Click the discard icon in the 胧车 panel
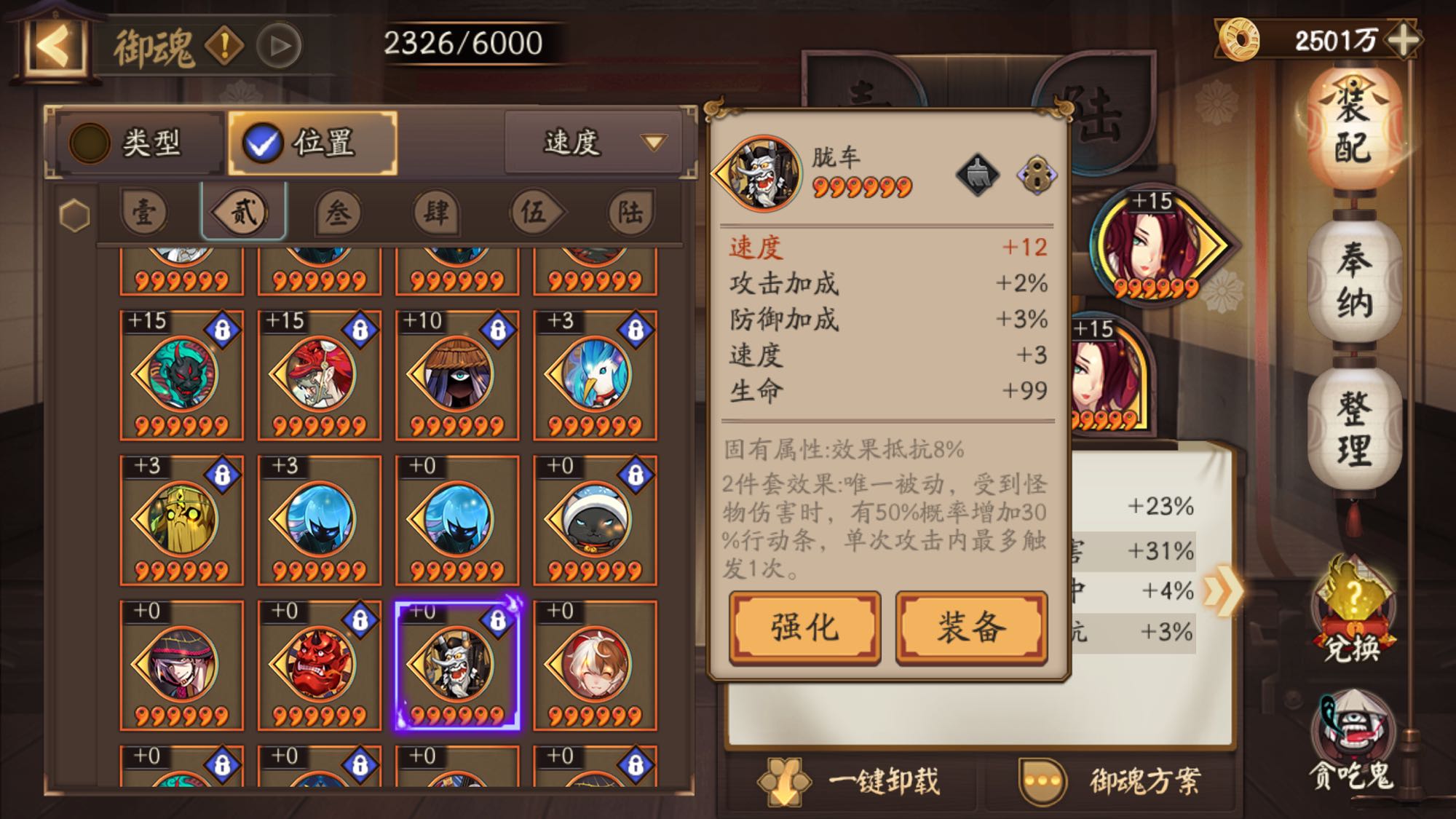Image resolution: width=1456 pixels, height=819 pixels. (x=976, y=175)
